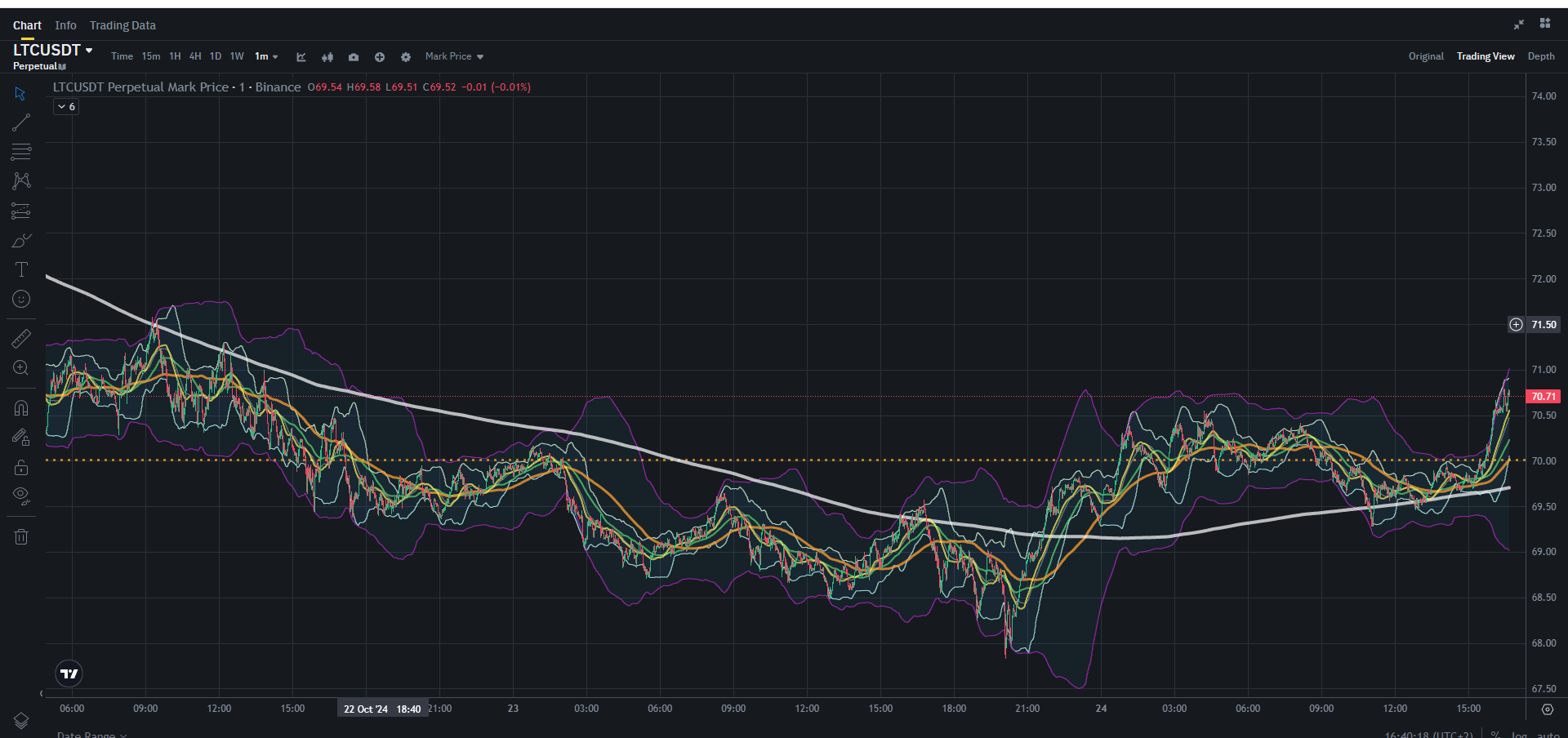This screenshot has width=1568, height=738.
Task: Switch to Original chart view
Action: click(x=1426, y=56)
